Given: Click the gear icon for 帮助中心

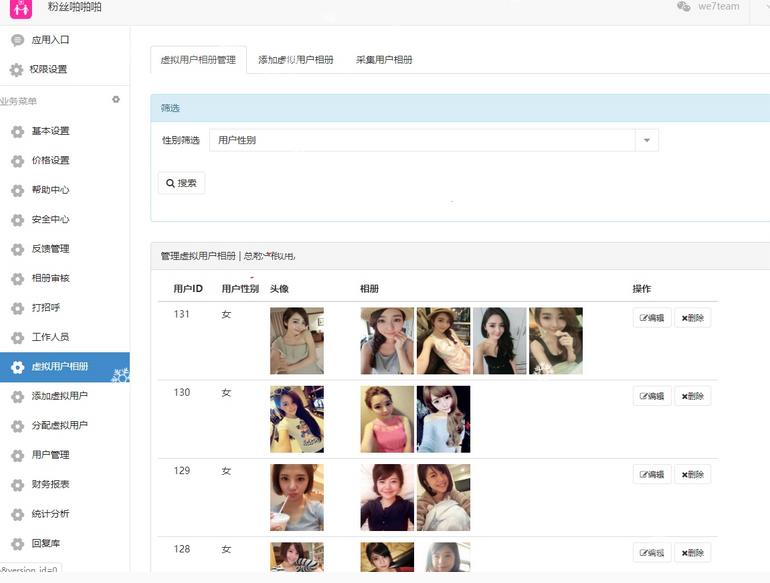Looking at the screenshot, I should (x=17, y=191).
